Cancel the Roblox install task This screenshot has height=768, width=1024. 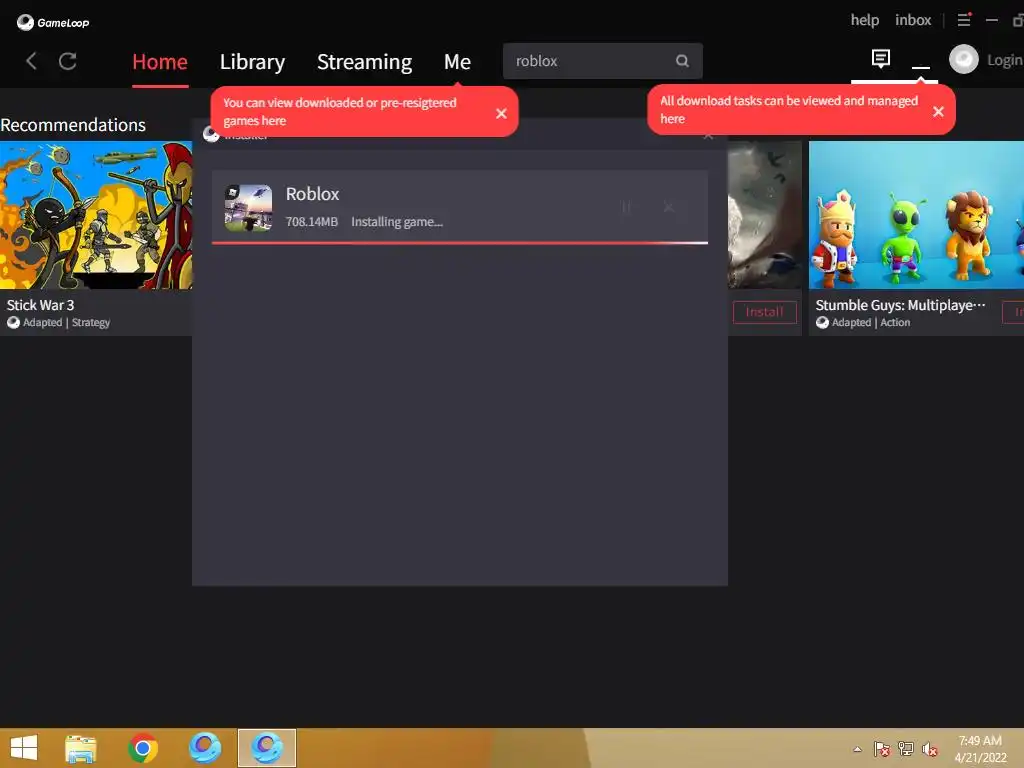pos(669,208)
